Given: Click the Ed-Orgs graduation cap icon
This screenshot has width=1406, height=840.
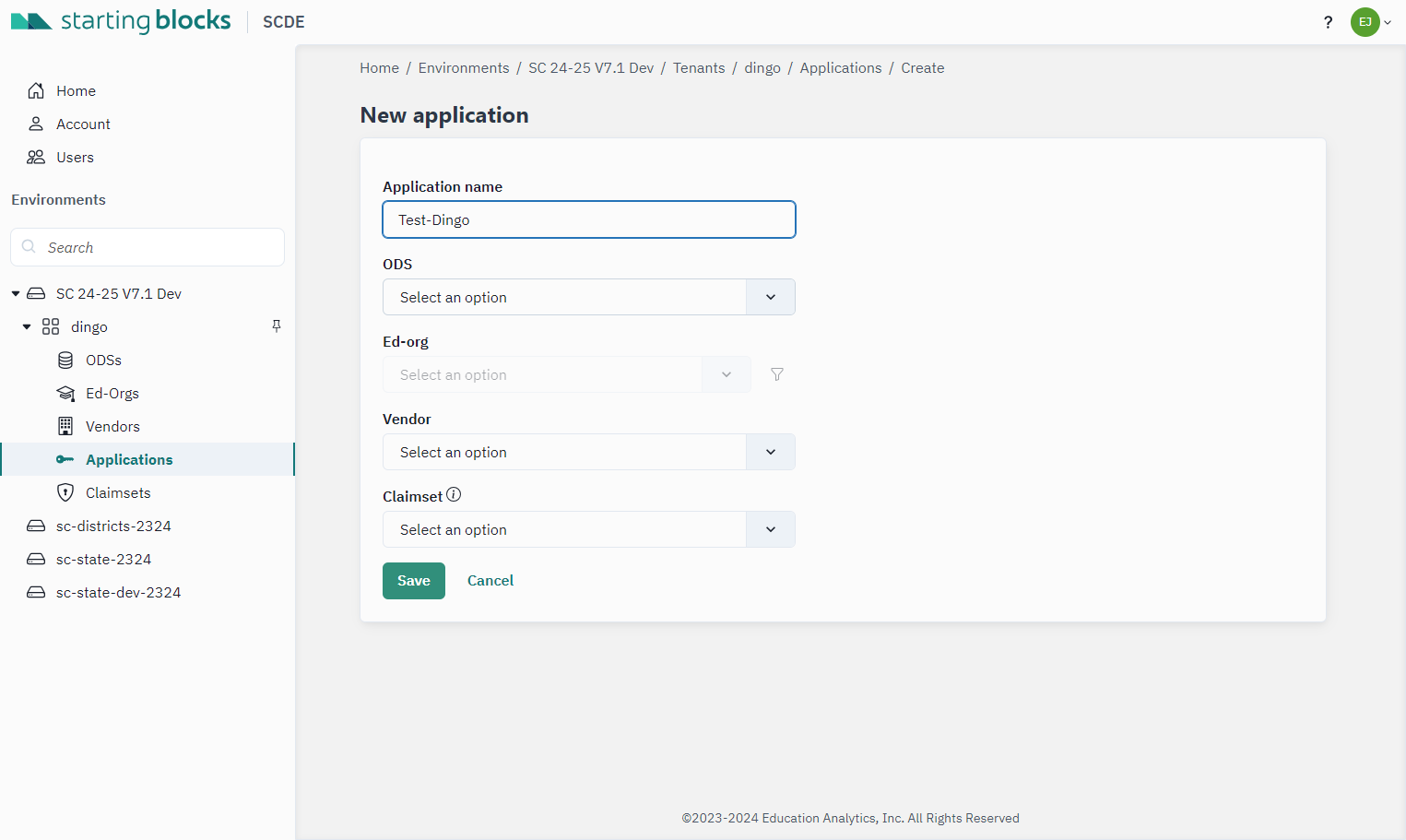Looking at the screenshot, I should pos(65,393).
